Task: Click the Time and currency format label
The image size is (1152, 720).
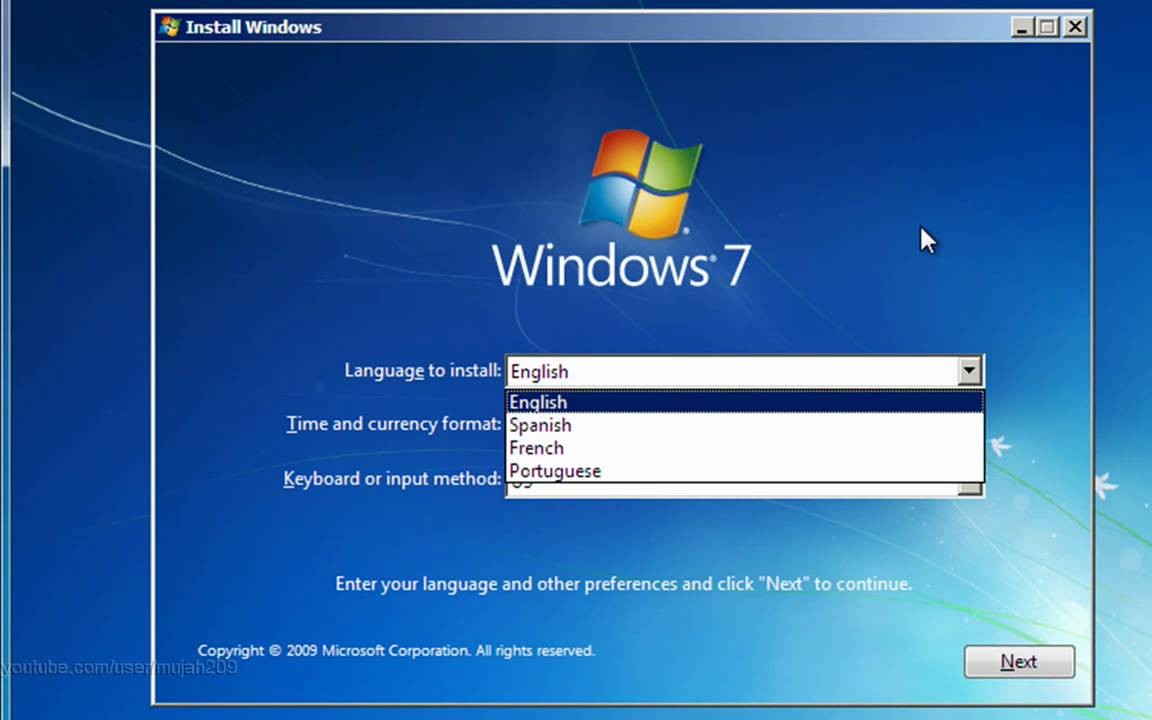Action: 394,424
